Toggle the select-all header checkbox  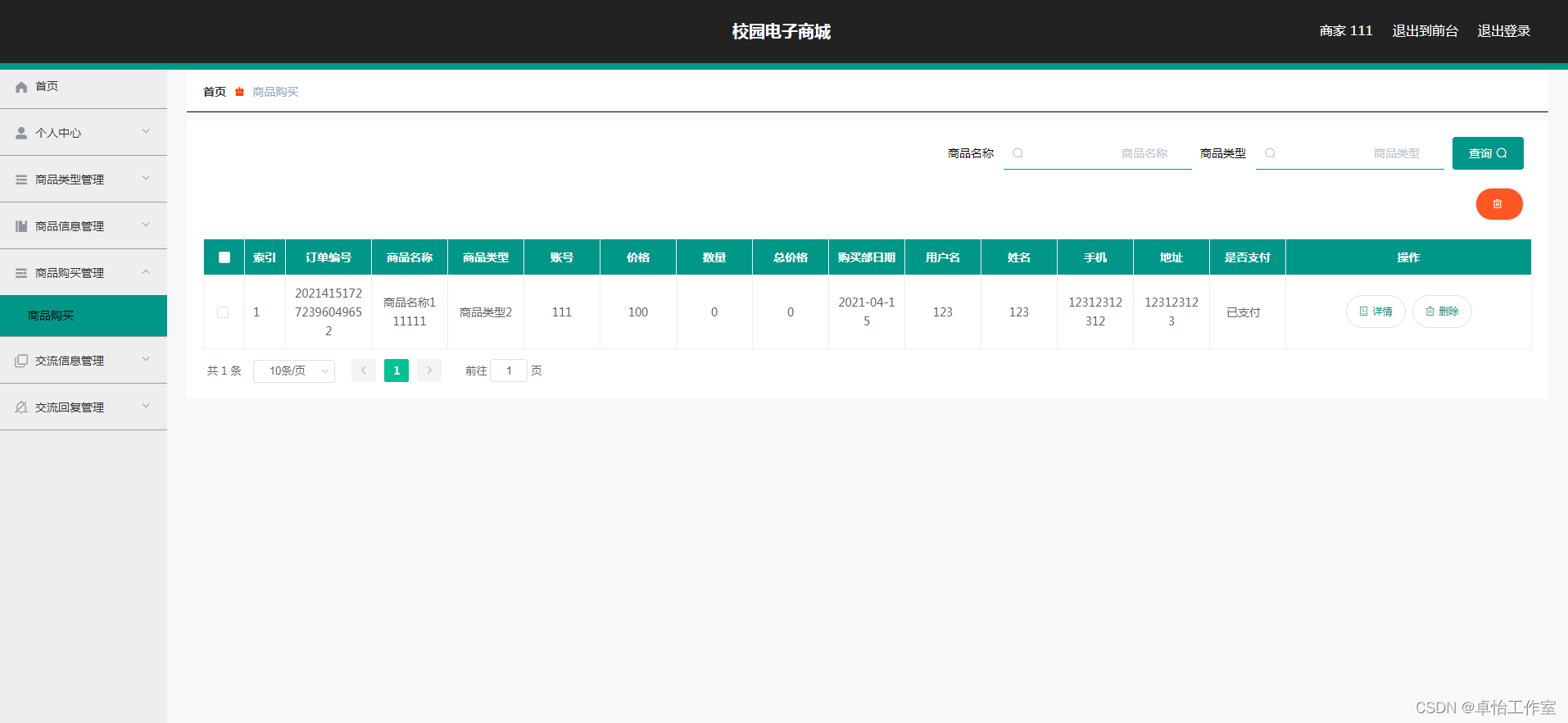(224, 257)
